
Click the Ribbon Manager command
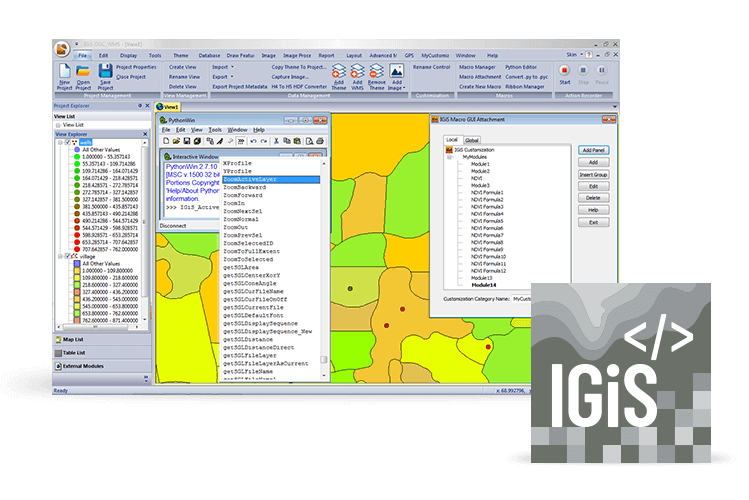[x=525, y=87]
